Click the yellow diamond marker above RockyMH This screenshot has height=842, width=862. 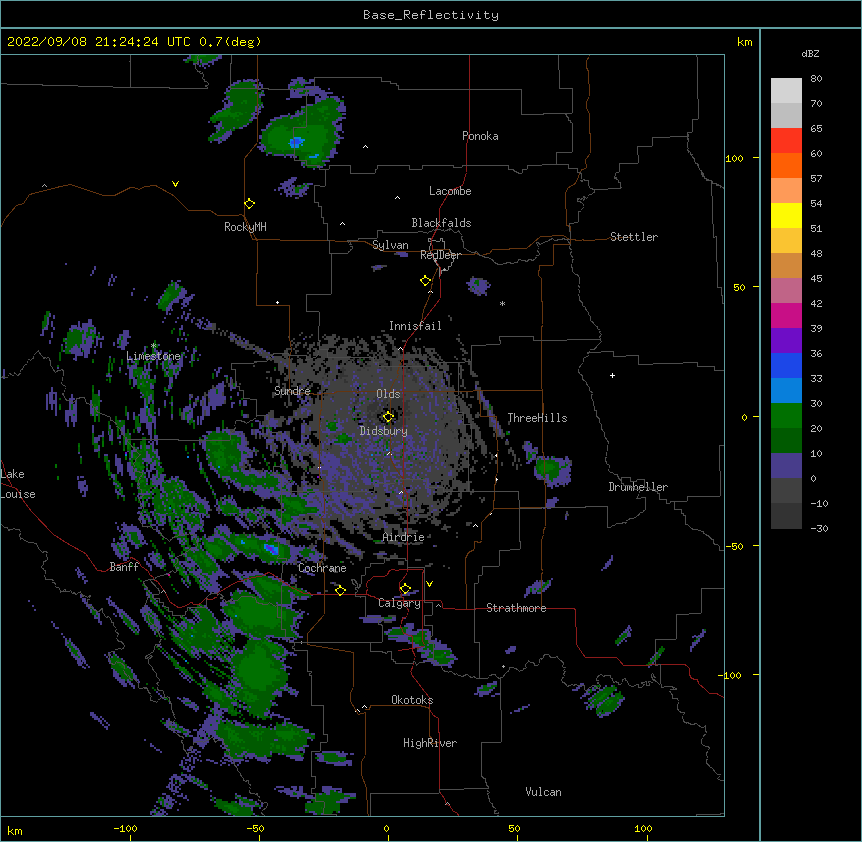(250, 204)
